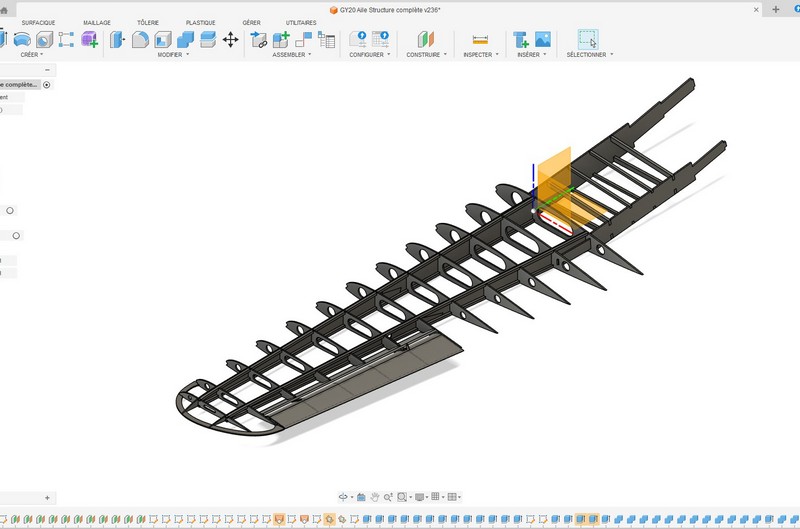The height and width of the screenshot is (529, 800).
Task: Switch to the MAILLAGE tab
Action: [97, 22]
